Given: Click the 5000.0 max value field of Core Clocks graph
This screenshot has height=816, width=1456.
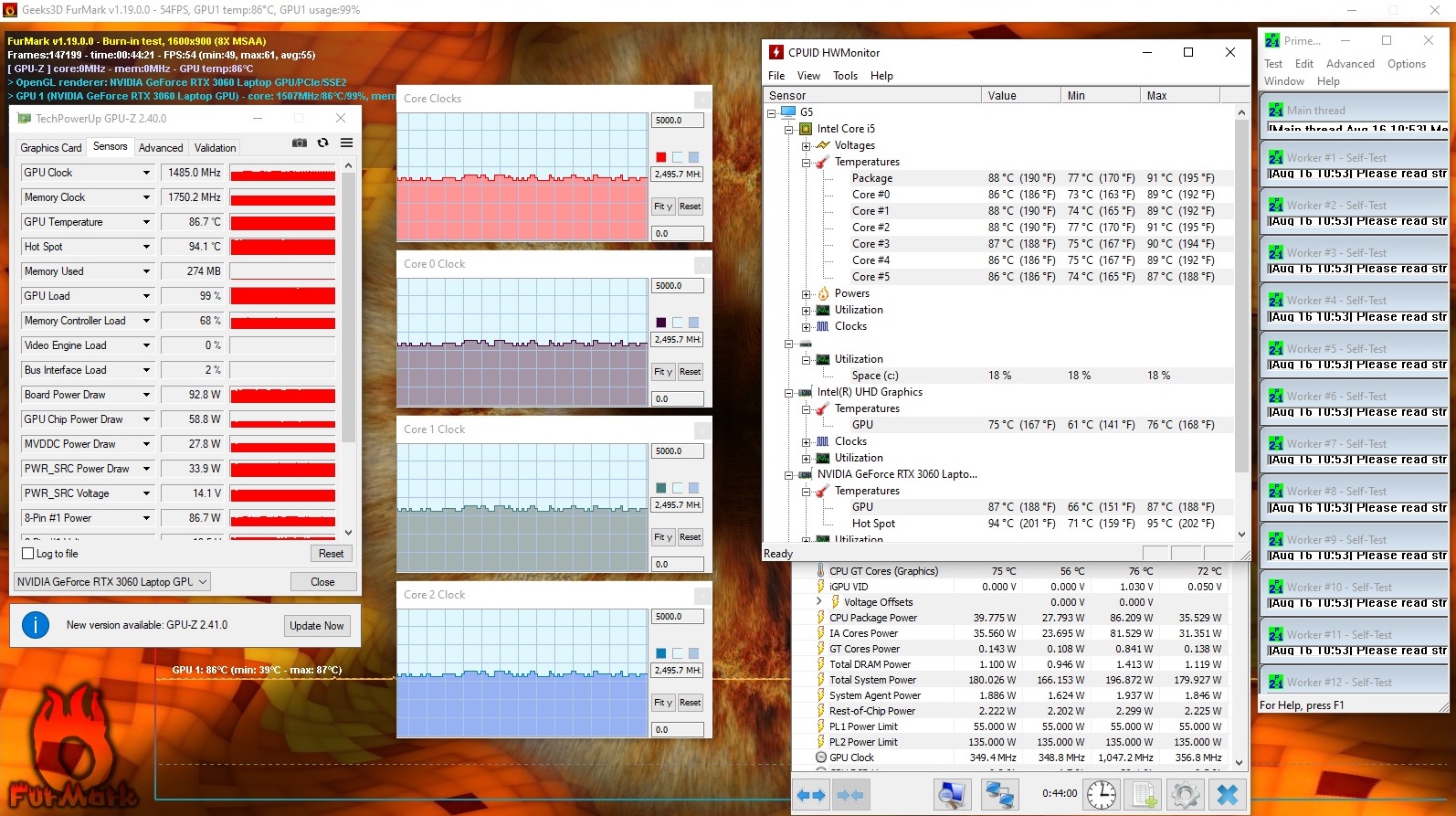Looking at the screenshot, I should (x=677, y=121).
